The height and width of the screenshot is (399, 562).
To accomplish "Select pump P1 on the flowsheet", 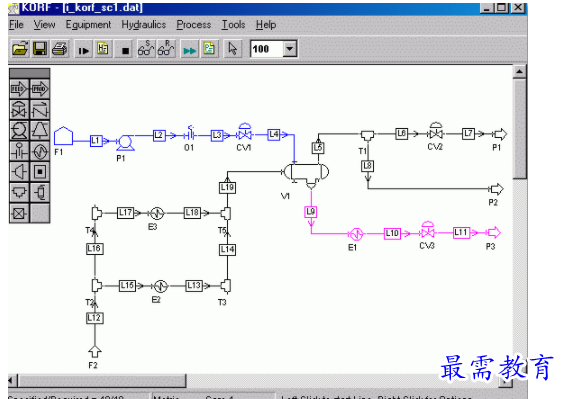I will pos(125,142).
